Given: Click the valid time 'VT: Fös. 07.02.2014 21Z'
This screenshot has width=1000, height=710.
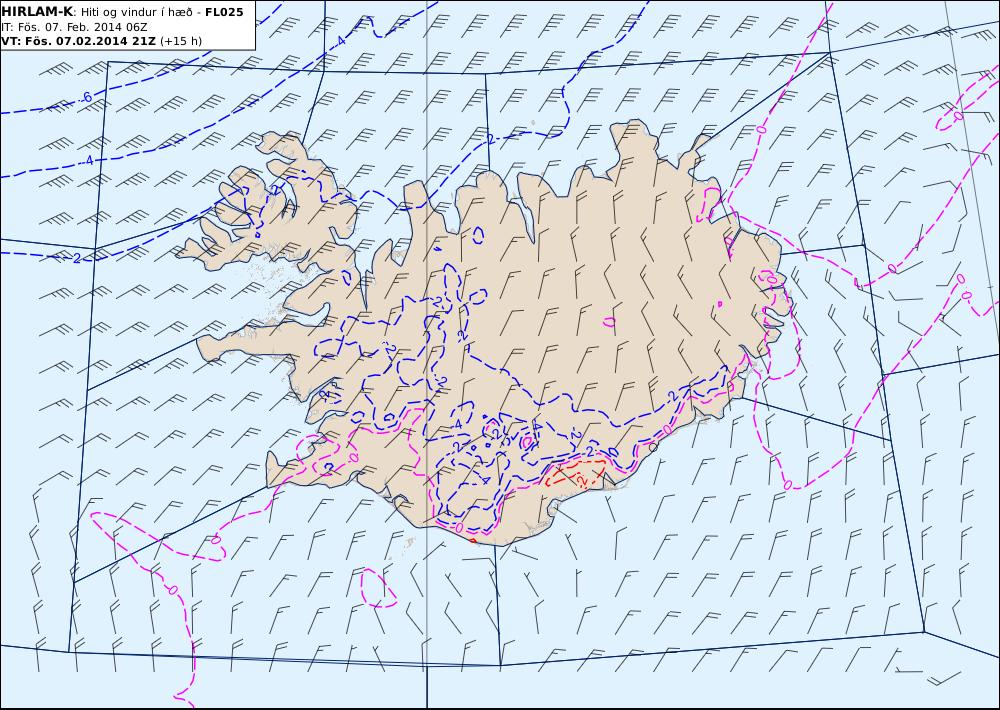Looking at the screenshot, I should 78,41.
